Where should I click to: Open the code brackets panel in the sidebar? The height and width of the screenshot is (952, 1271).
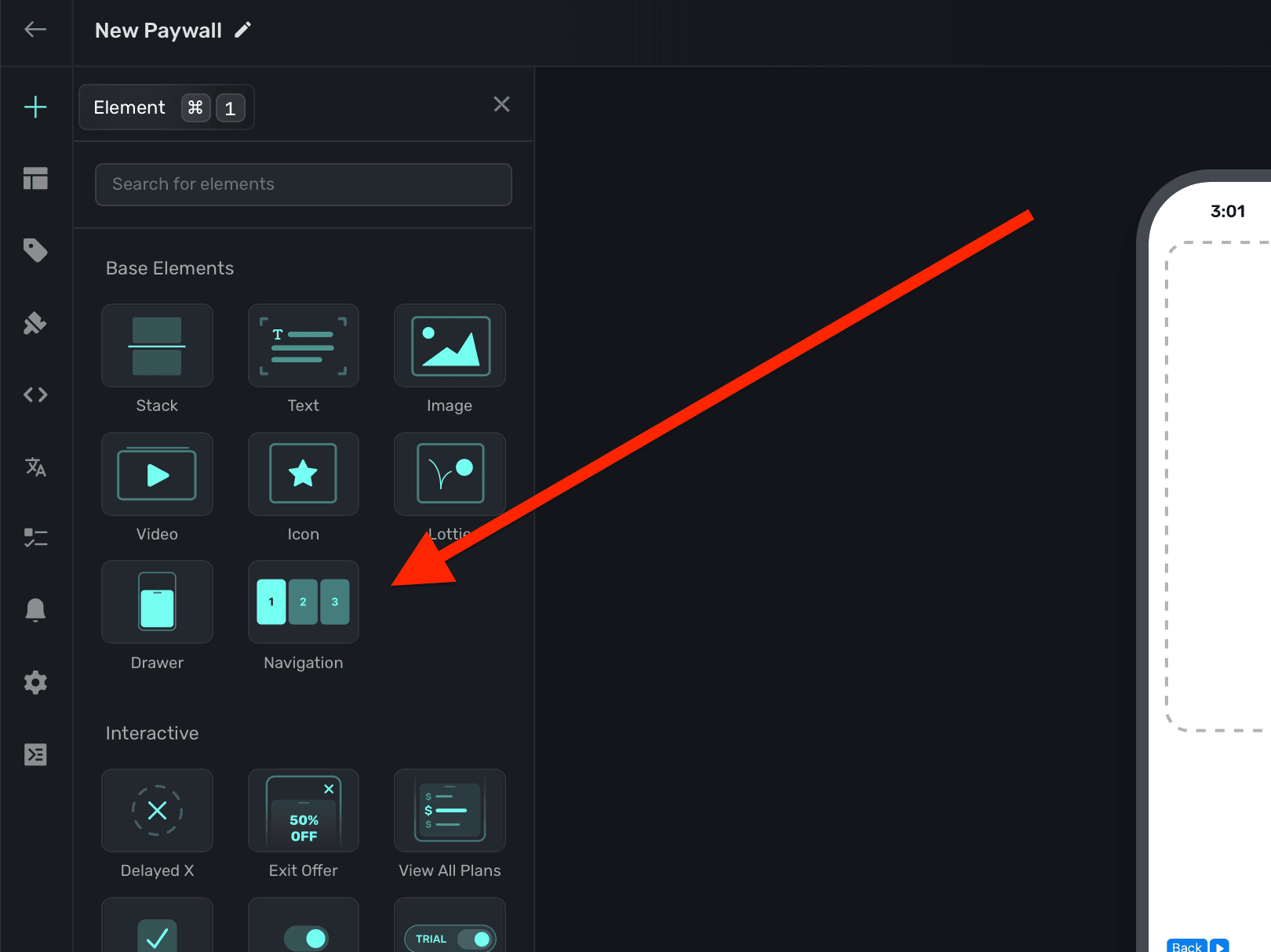pyautogui.click(x=35, y=394)
